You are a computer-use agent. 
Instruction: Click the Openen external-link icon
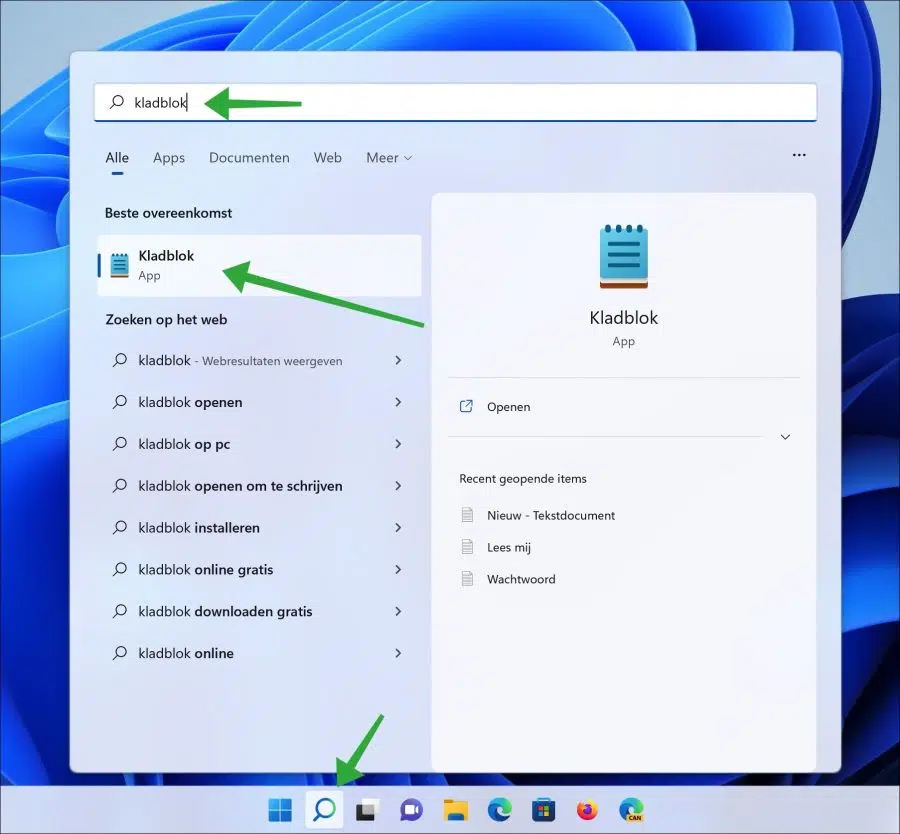pyautogui.click(x=466, y=406)
